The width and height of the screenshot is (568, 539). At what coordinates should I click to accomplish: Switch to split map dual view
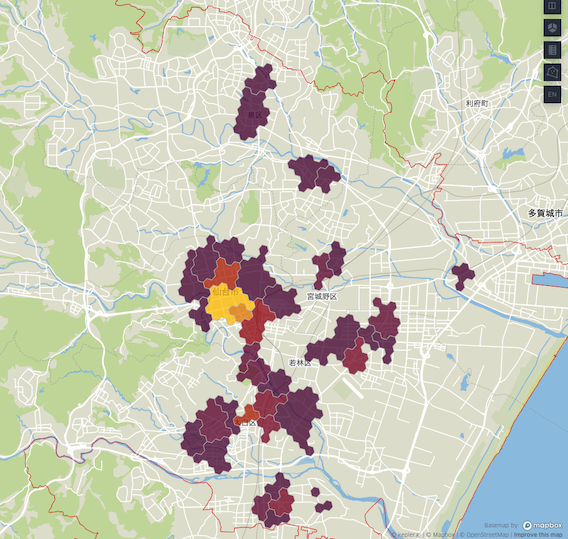(x=552, y=6)
